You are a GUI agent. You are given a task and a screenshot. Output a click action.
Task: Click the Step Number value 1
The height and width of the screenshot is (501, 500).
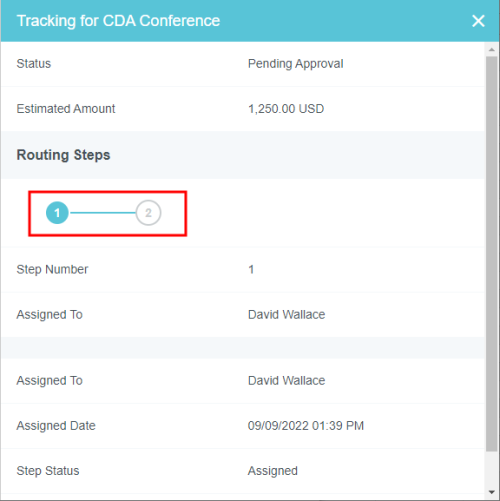(x=251, y=269)
